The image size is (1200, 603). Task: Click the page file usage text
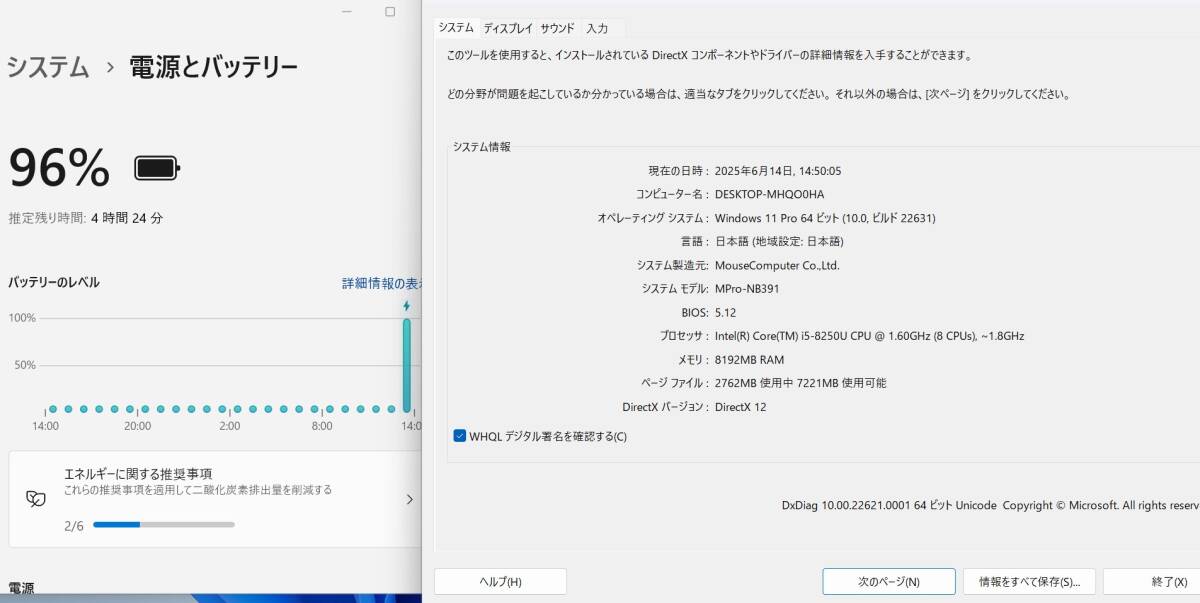pyautogui.click(x=800, y=383)
